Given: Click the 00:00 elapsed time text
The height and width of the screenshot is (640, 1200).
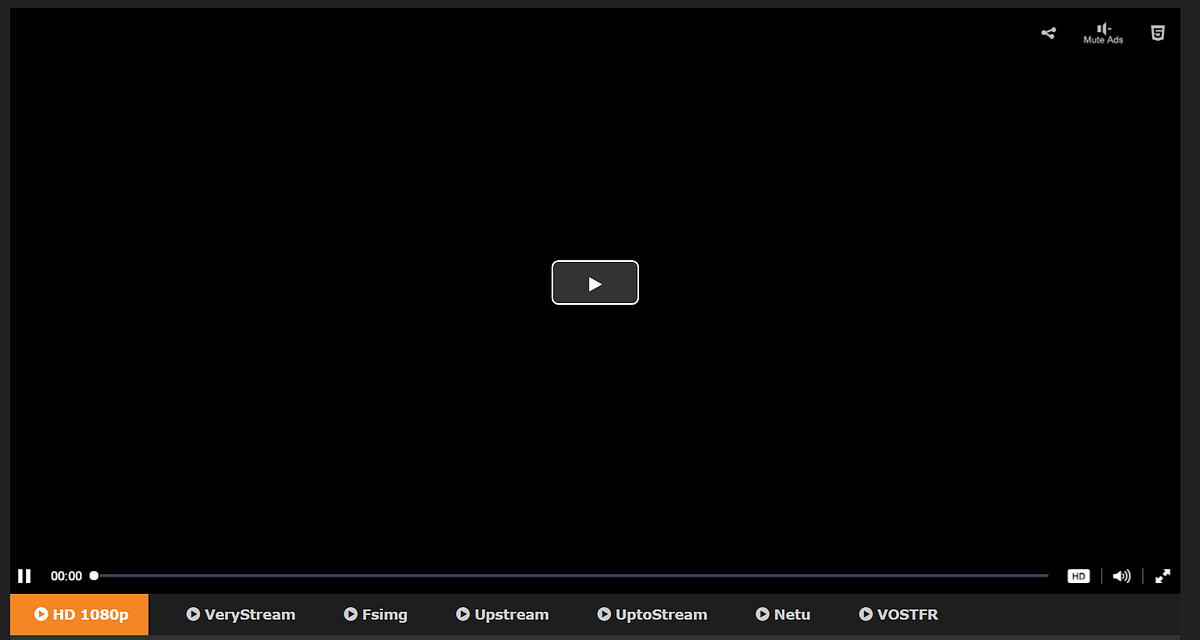Looking at the screenshot, I should pyautogui.click(x=66, y=576).
